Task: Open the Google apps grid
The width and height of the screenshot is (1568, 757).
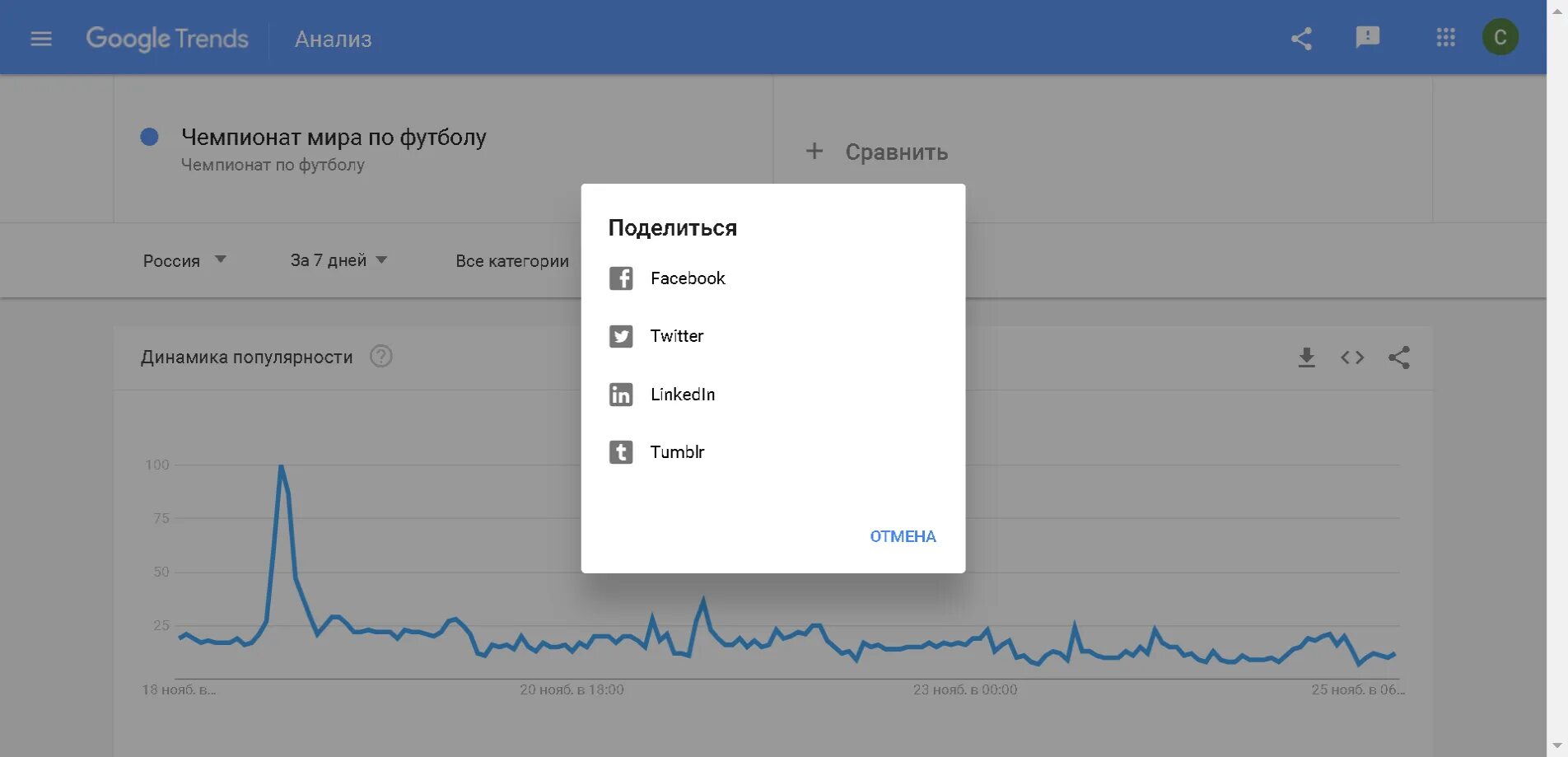Action: (x=1445, y=38)
